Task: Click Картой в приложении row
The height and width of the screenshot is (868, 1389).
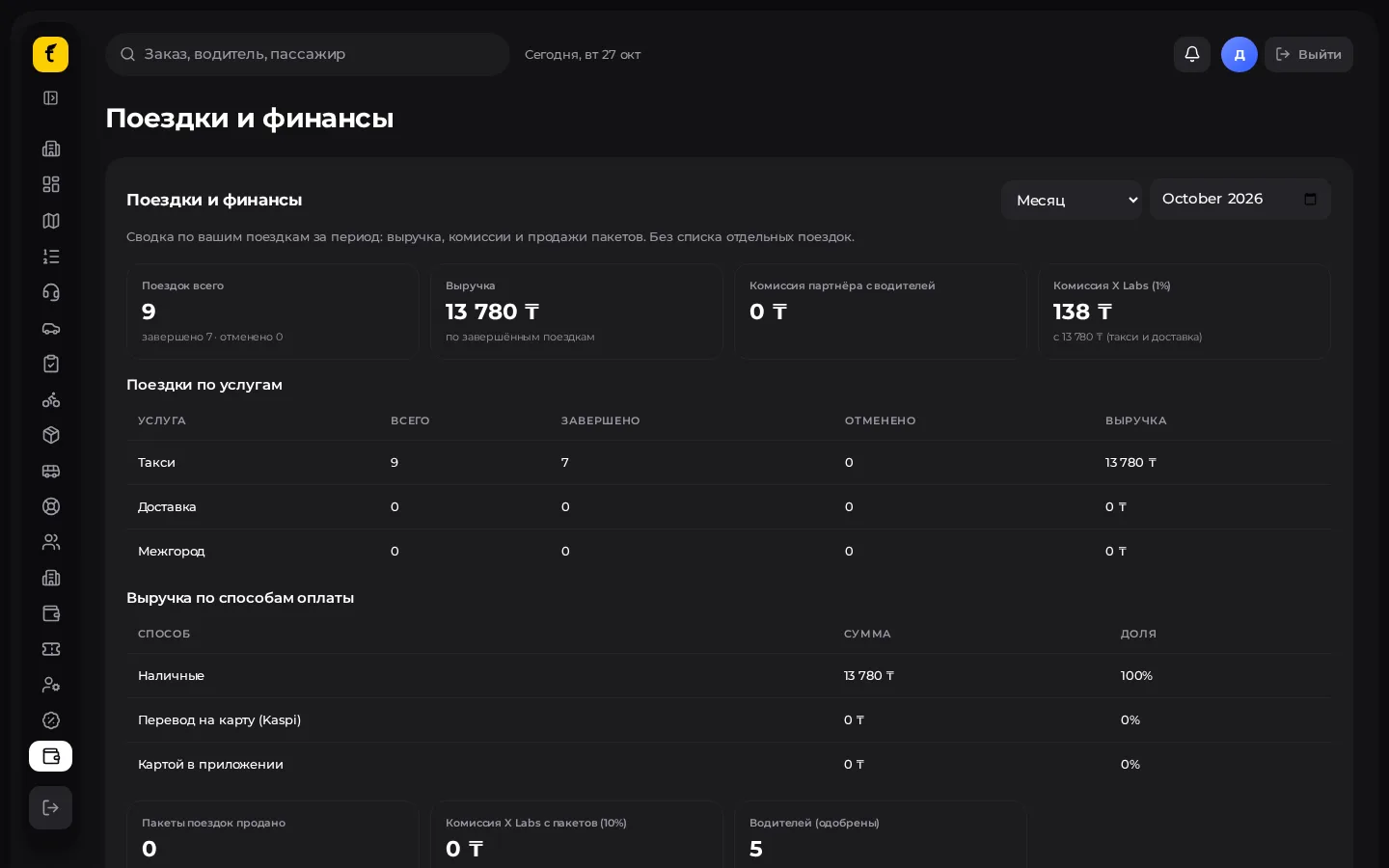Action: [729, 764]
